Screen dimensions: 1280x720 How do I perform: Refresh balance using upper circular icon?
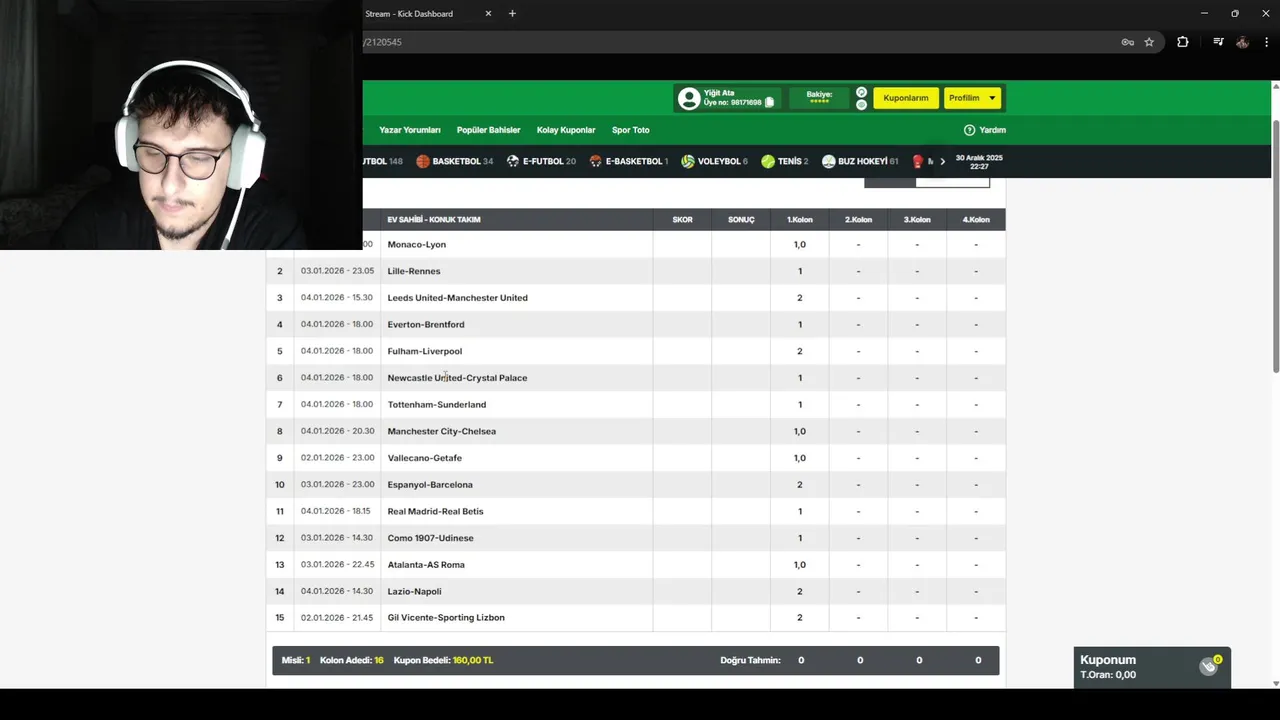(861, 92)
